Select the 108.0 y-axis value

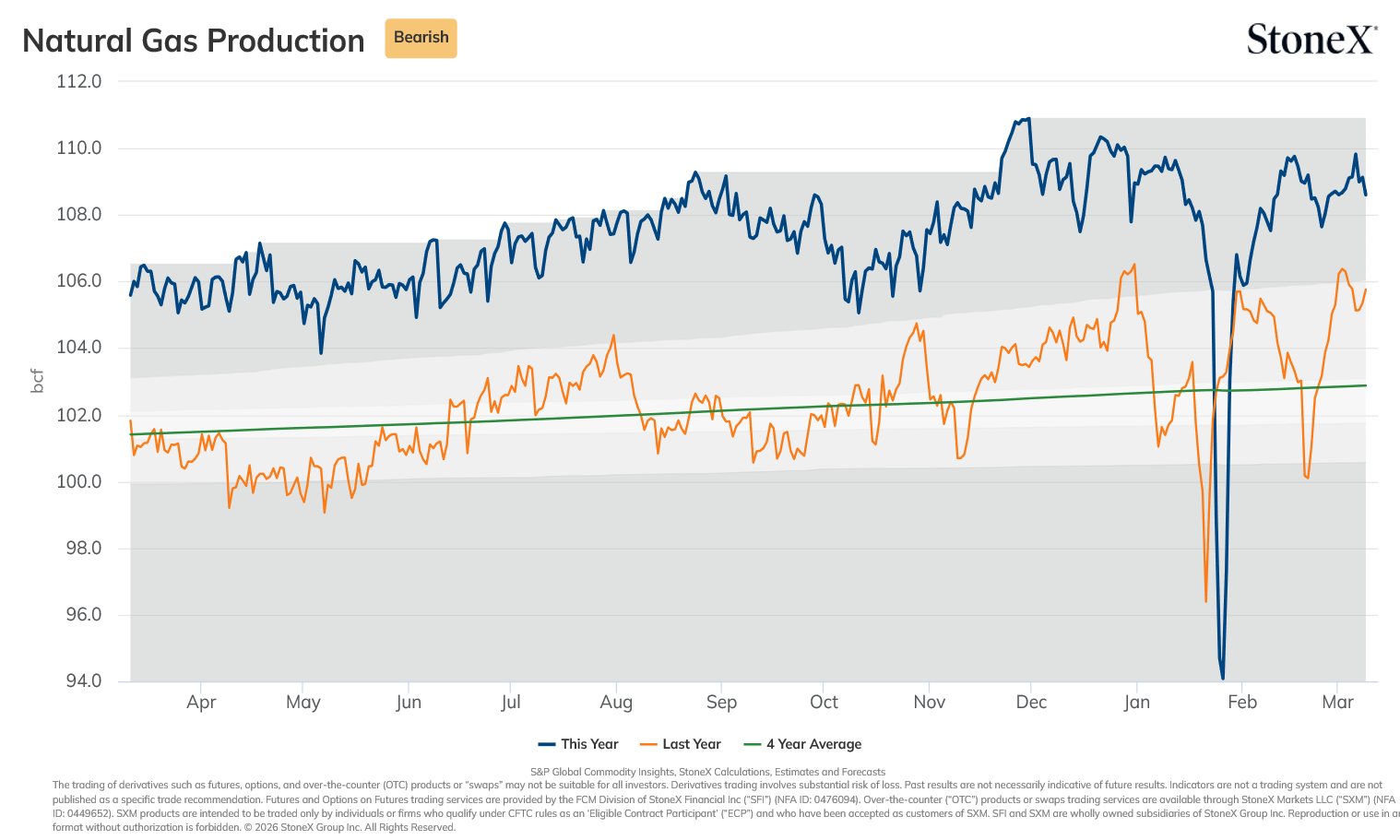[79, 215]
